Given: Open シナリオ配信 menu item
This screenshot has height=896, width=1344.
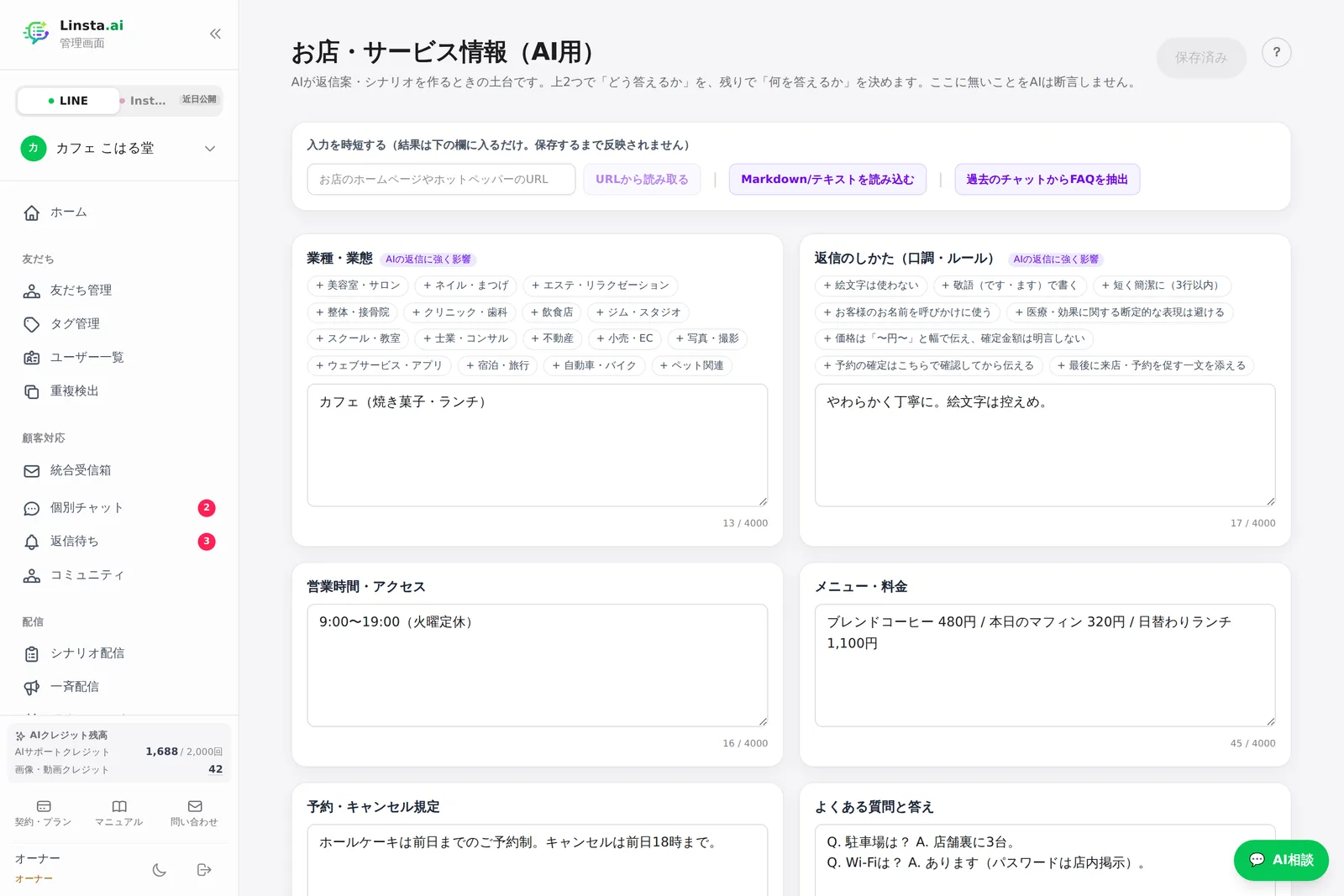Looking at the screenshot, I should 119,653.
